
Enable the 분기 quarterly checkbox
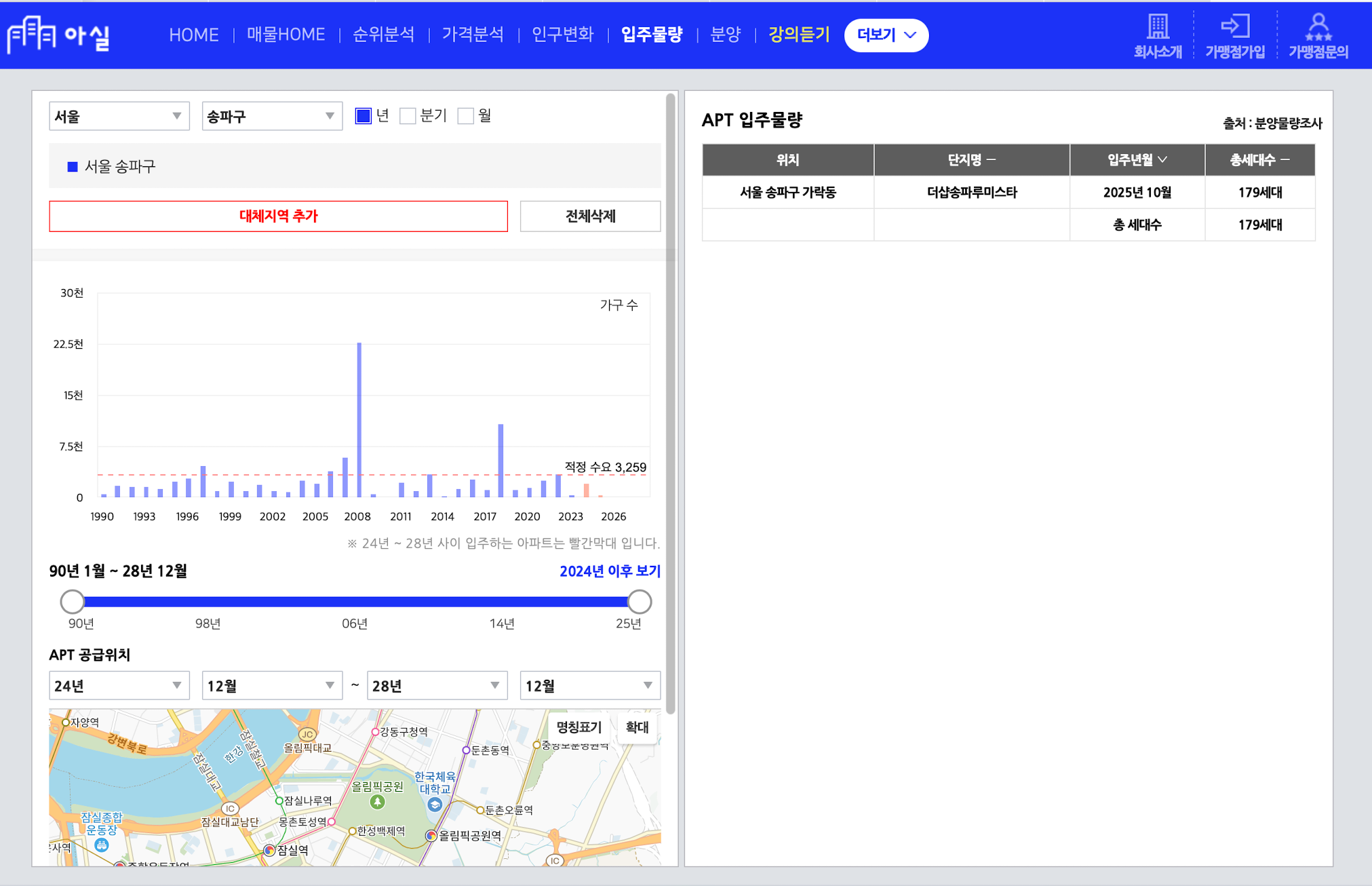tap(408, 116)
